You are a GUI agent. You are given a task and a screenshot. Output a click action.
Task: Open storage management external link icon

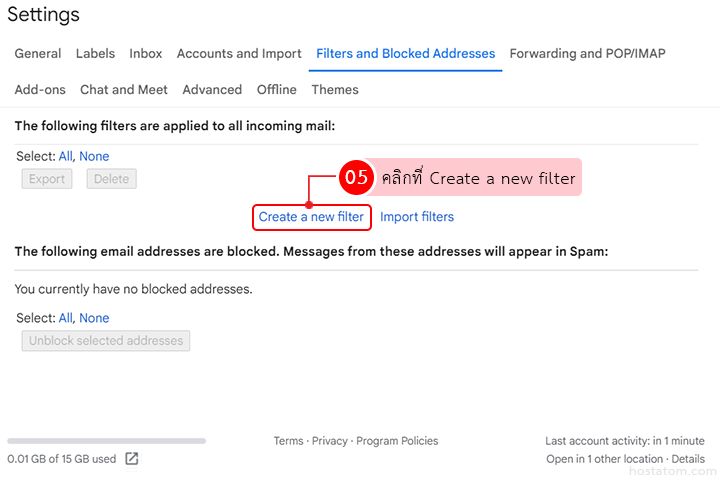point(132,459)
